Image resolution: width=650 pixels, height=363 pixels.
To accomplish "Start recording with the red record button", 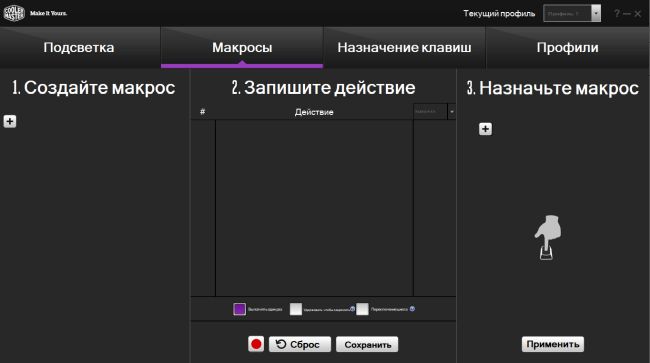I will pos(256,344).
